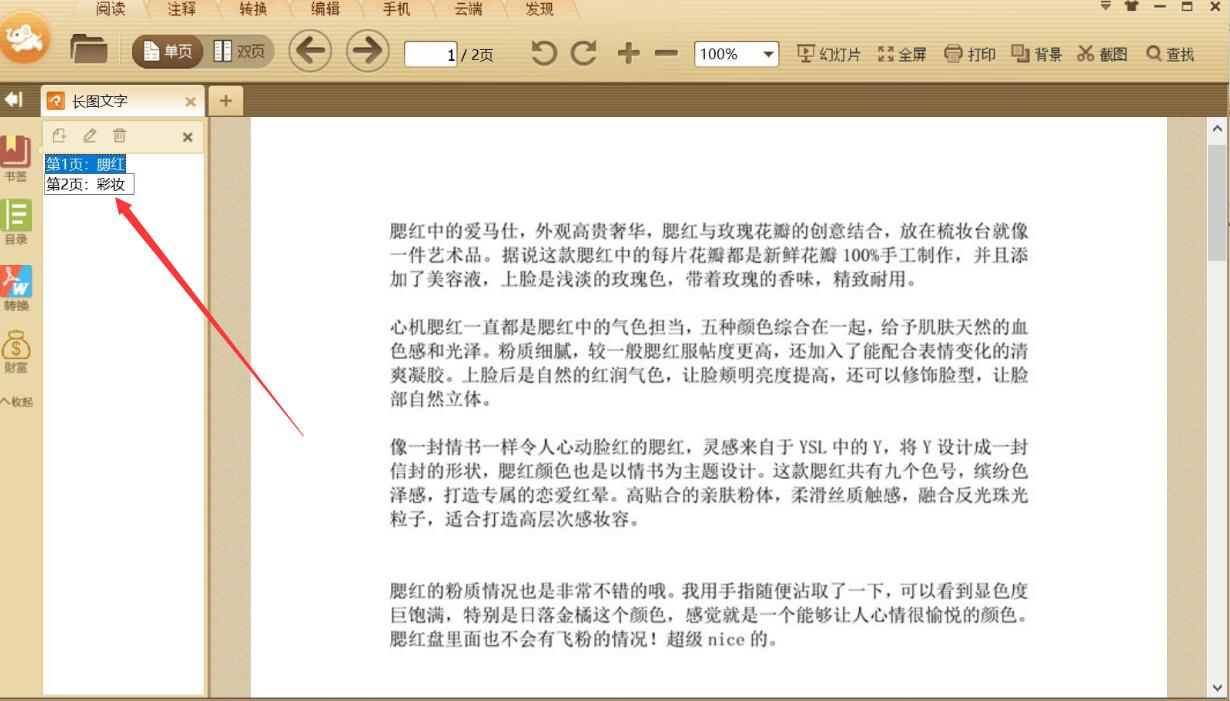Select bookmark 第2页: 彩妆

89,184
